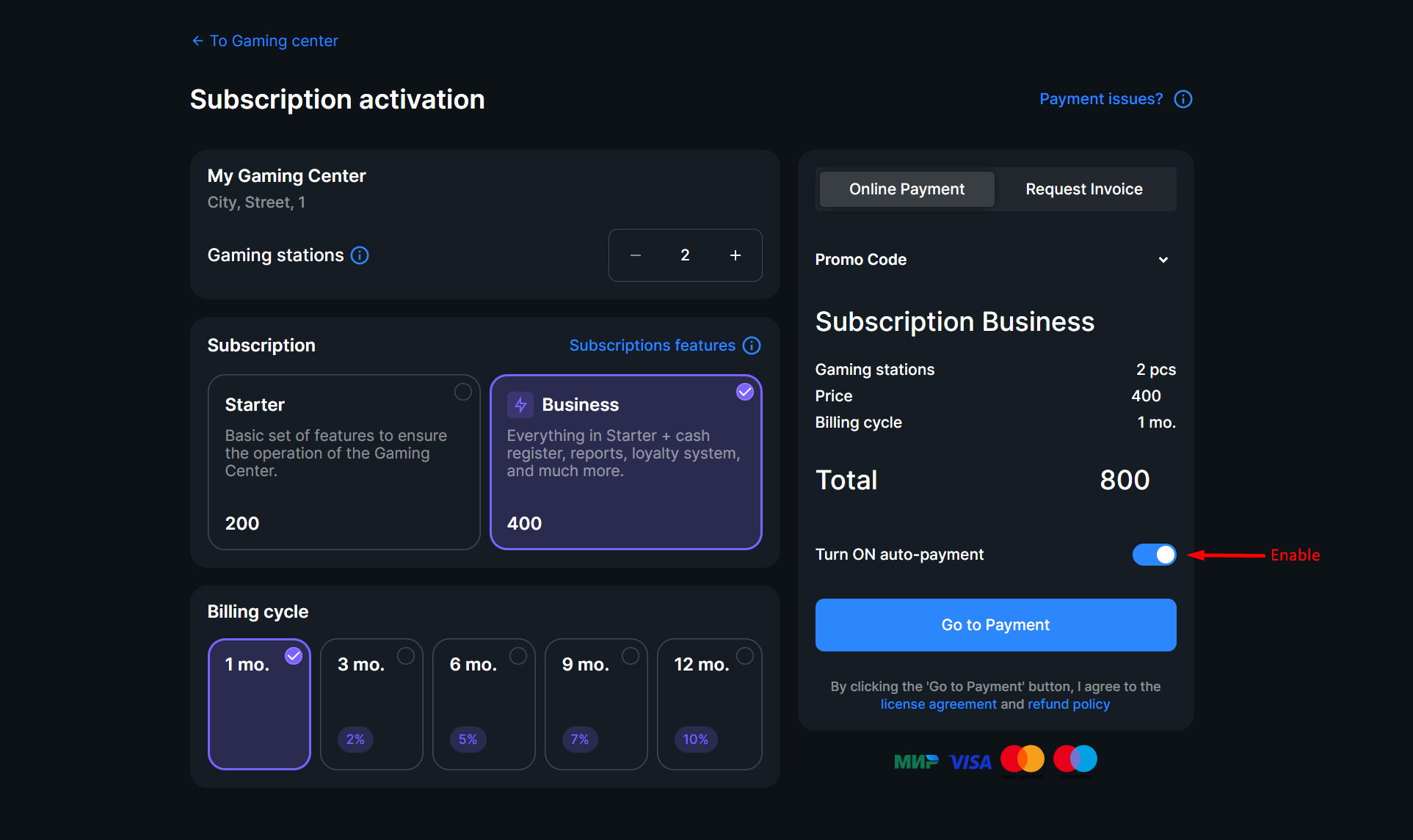1413x840 pixels.
Task: Select the Online Payment tab
Action: coord(907,189)
